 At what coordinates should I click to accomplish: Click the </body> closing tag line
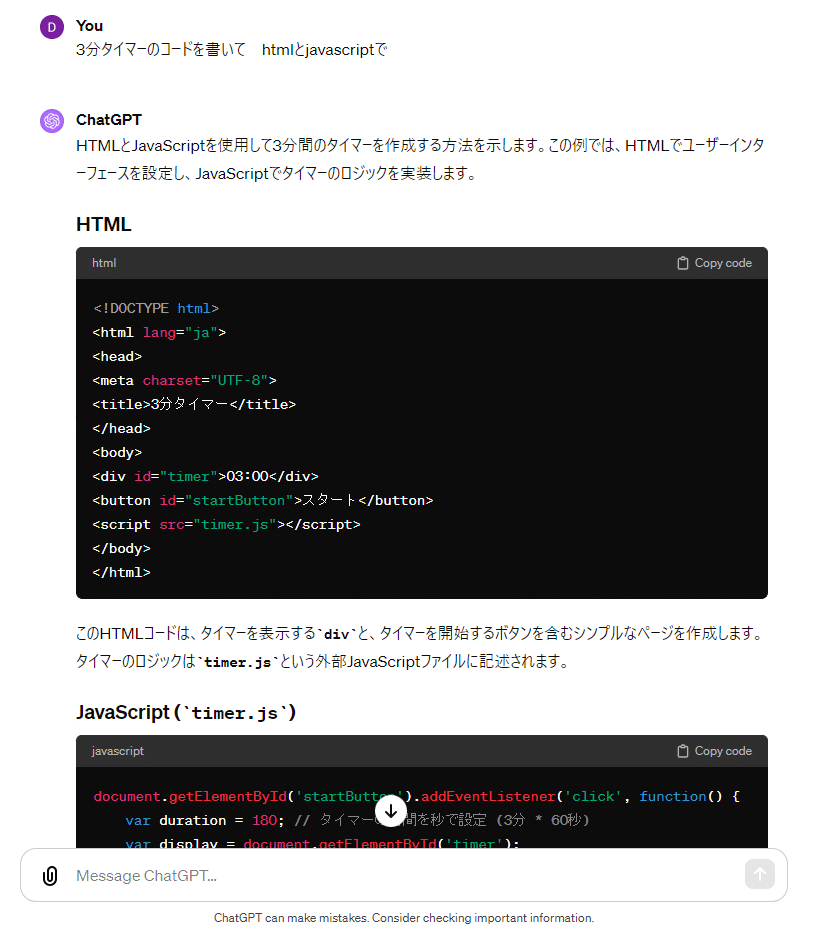(x=121, y=549)
